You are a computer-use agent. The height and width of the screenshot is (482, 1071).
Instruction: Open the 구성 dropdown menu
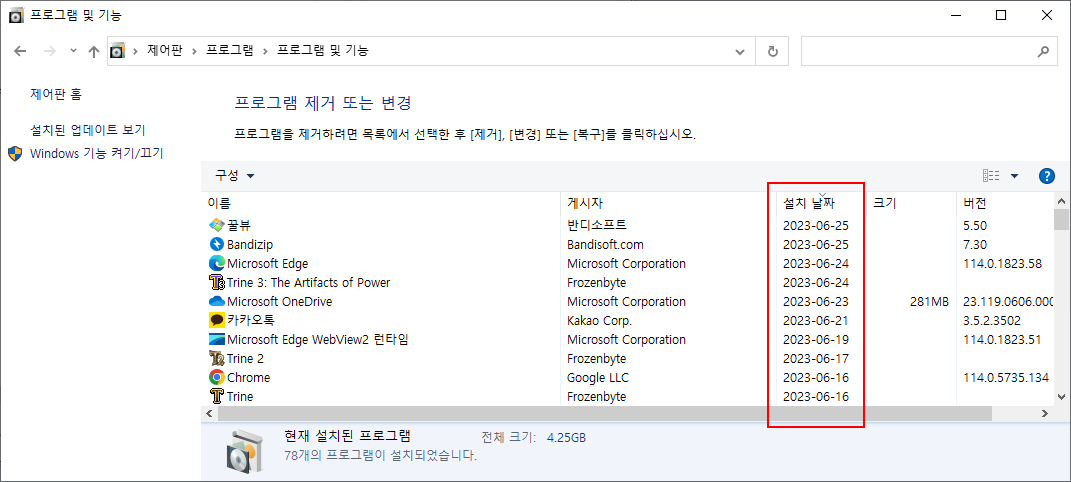235,176
